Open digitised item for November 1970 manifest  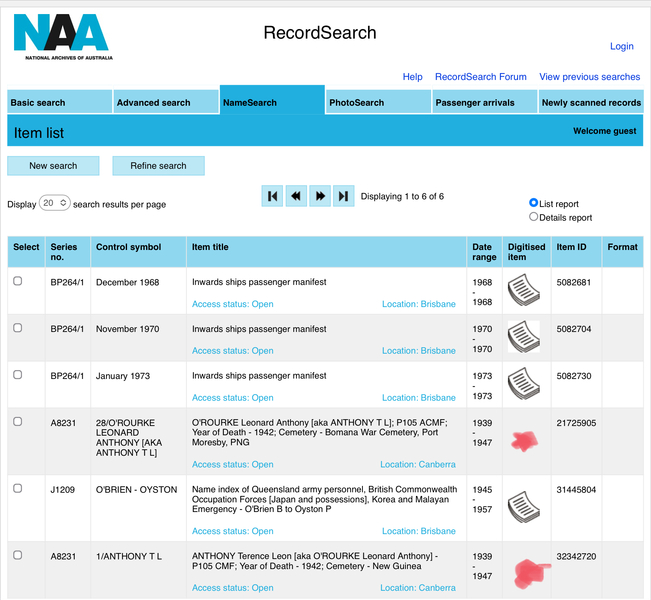tap(524, 337)
